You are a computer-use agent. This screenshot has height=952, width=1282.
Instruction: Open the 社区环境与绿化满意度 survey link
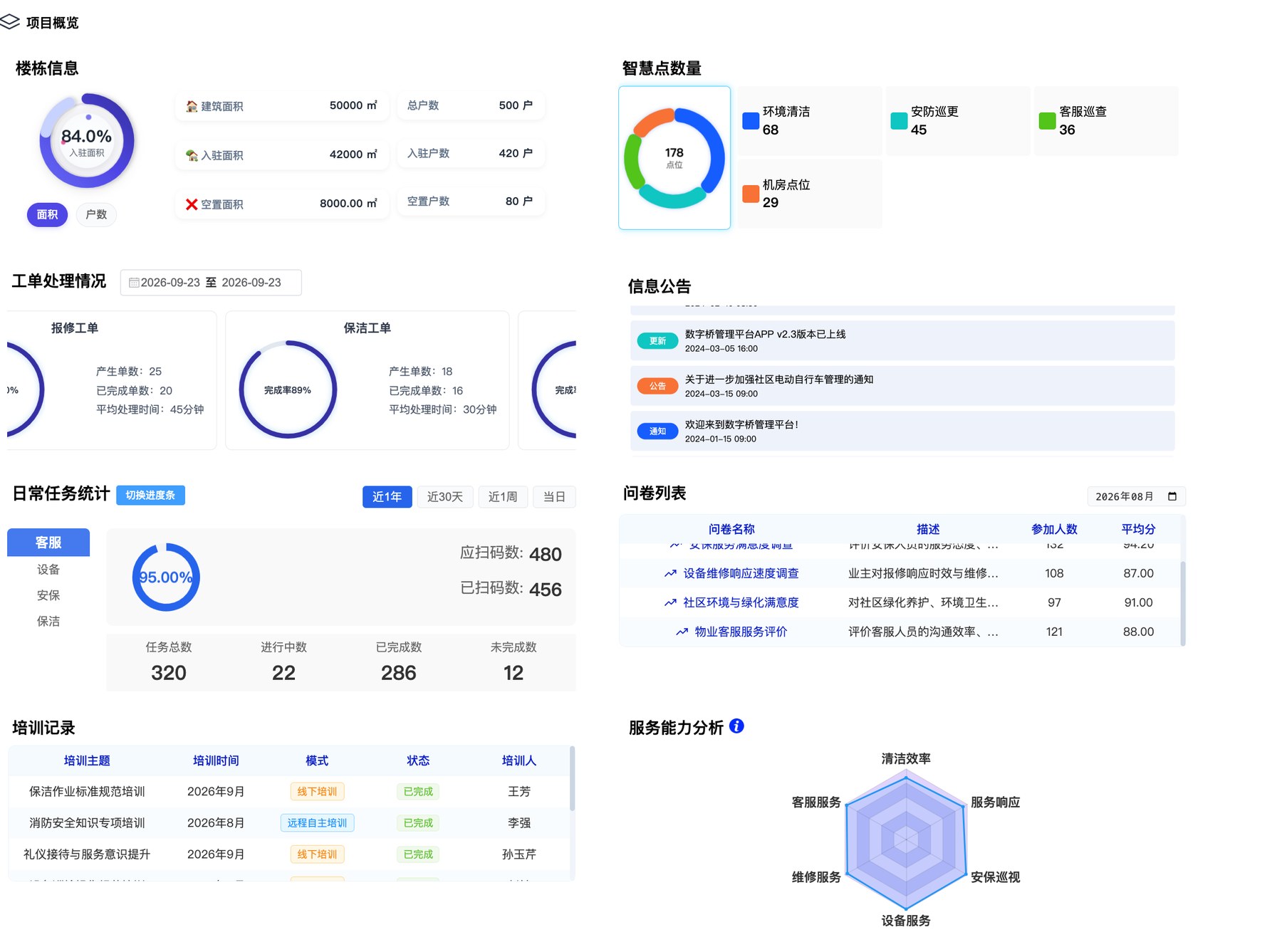[741, 602]
